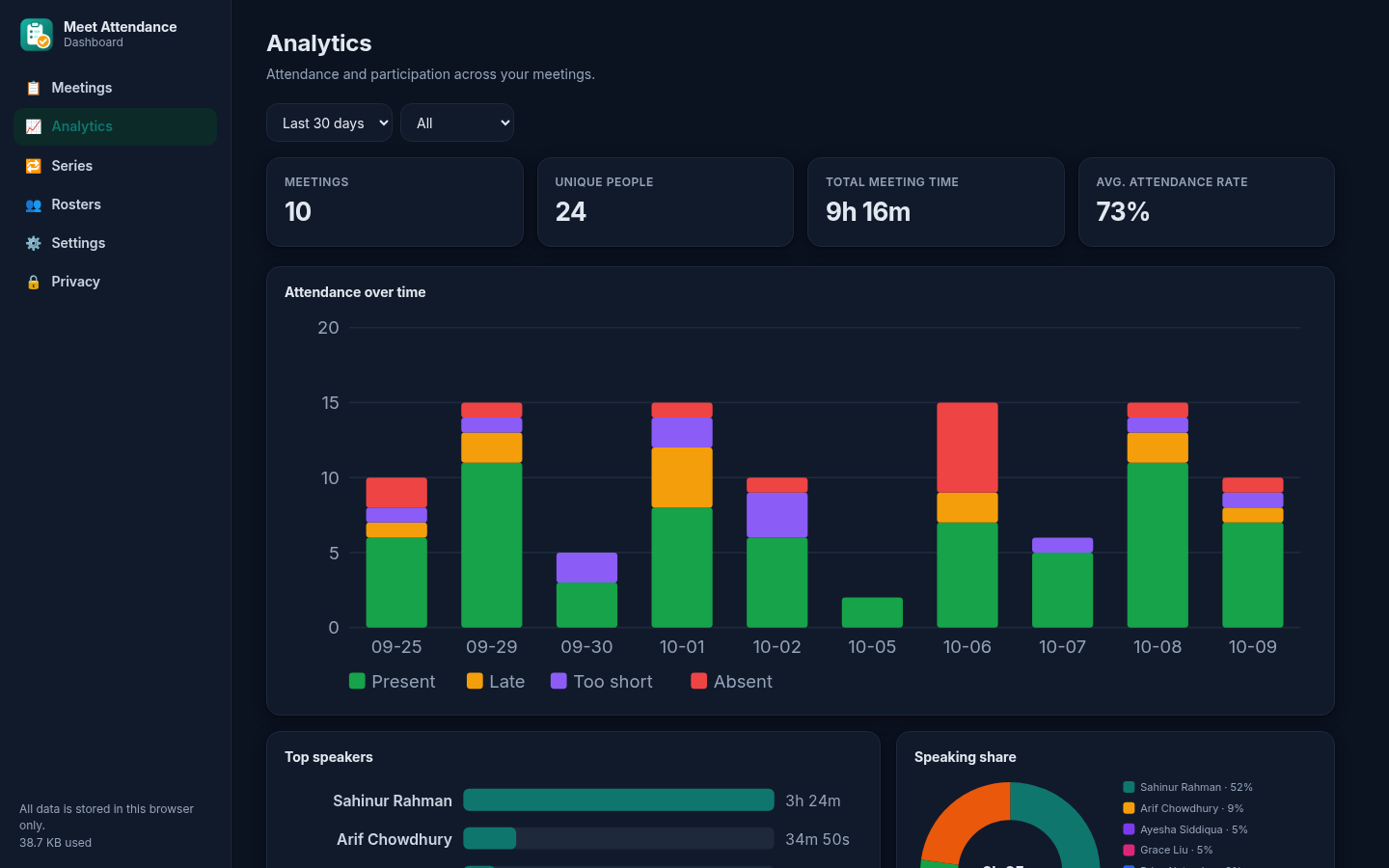Click the '38.7 KB used' storage text
The height and width of the screenshot is (868, 1389).
point(56,843)
